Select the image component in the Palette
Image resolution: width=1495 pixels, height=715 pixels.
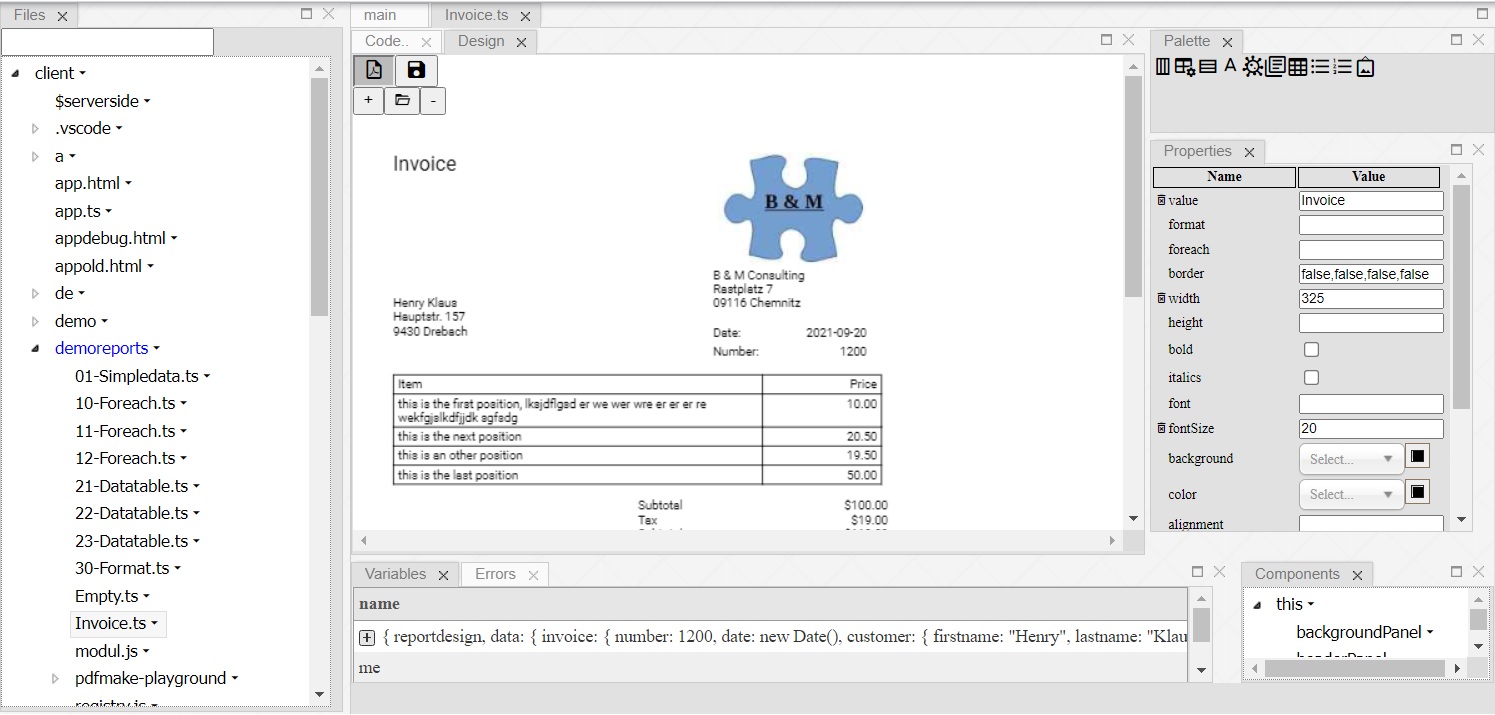point(1365,66)
